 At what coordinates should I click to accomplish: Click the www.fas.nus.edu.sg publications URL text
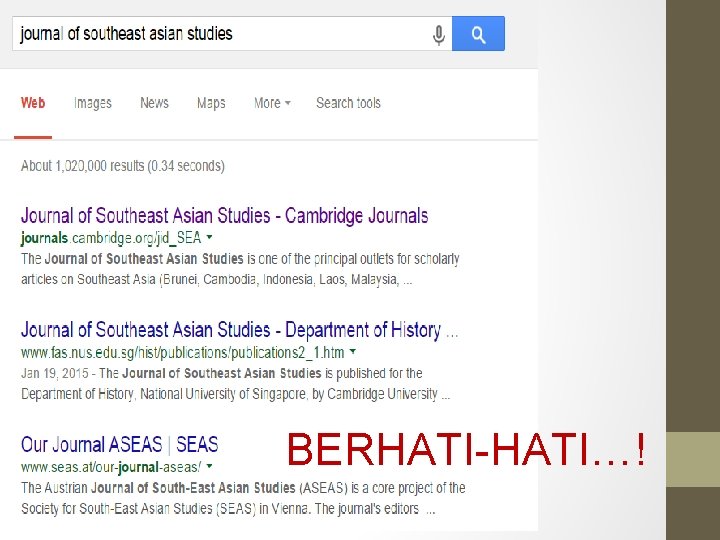click(x=182, y=353)
